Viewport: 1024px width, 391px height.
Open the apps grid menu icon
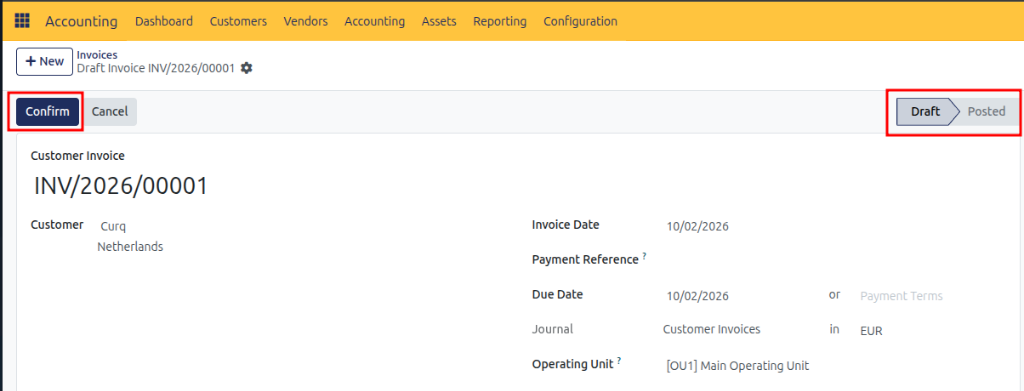tap(22, 21)
